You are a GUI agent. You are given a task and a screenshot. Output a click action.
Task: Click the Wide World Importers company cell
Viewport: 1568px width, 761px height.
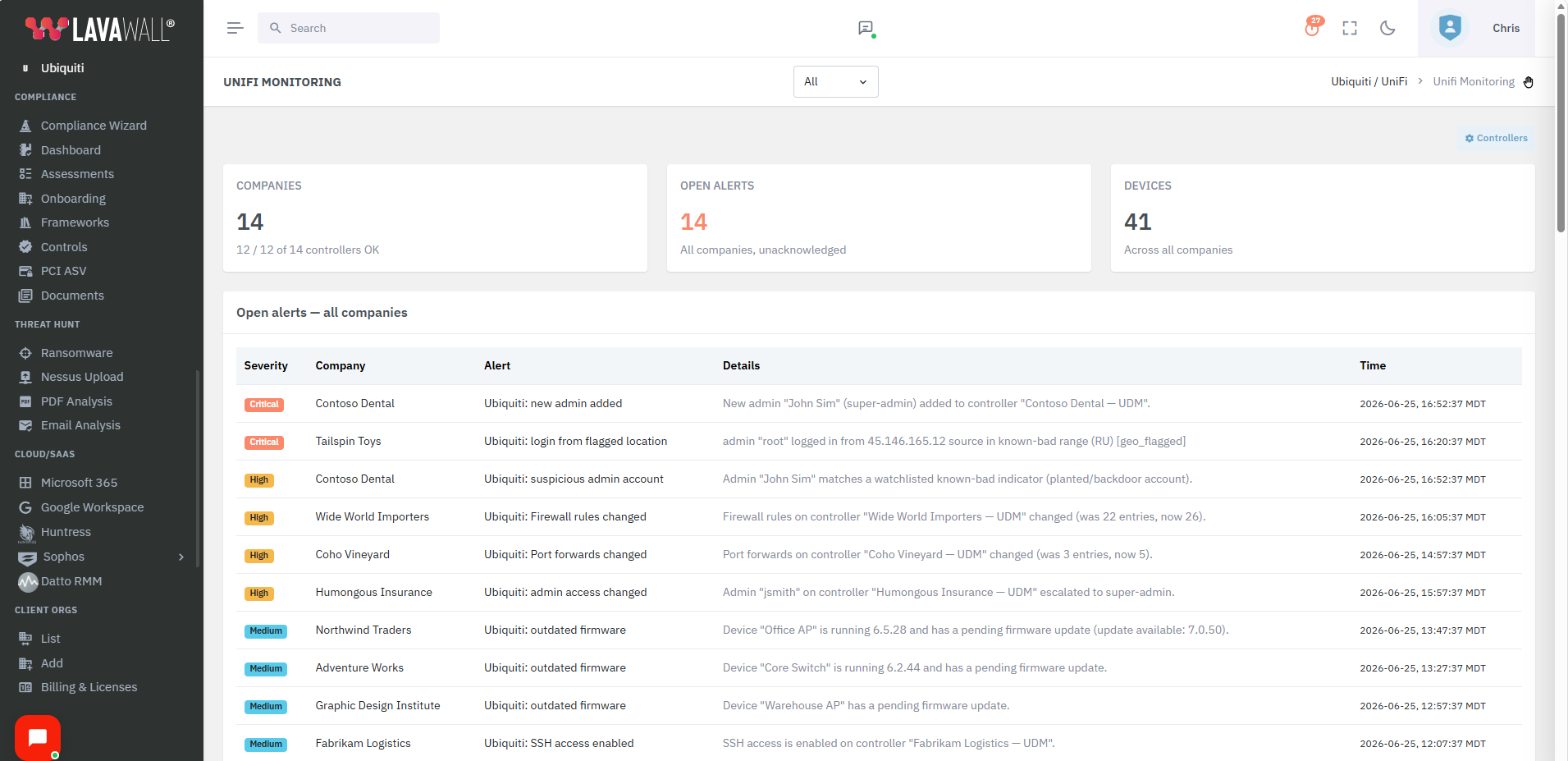[373, 517]
